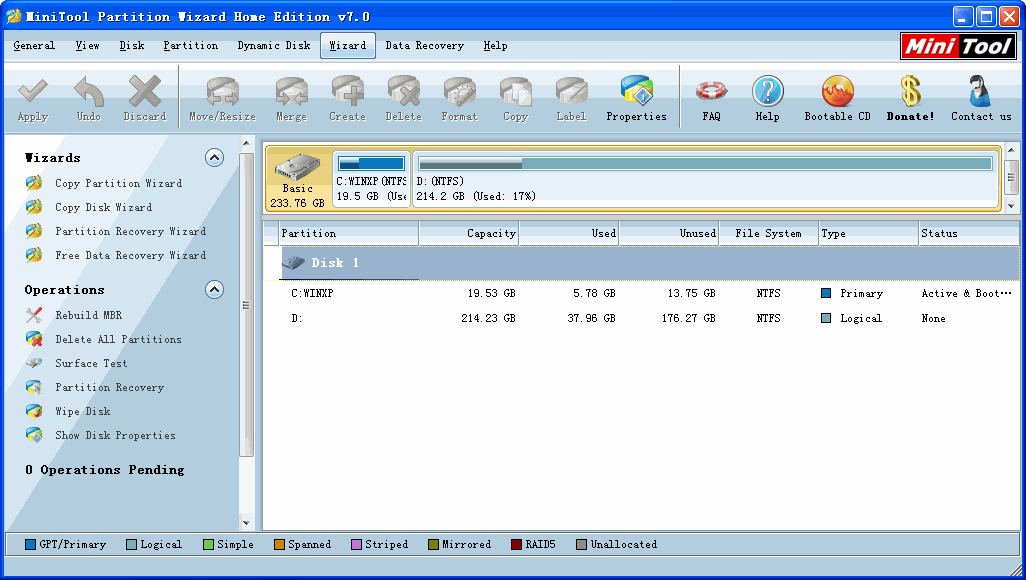Click the Label partition icon

pyautogui.click(x=571, y=97)
